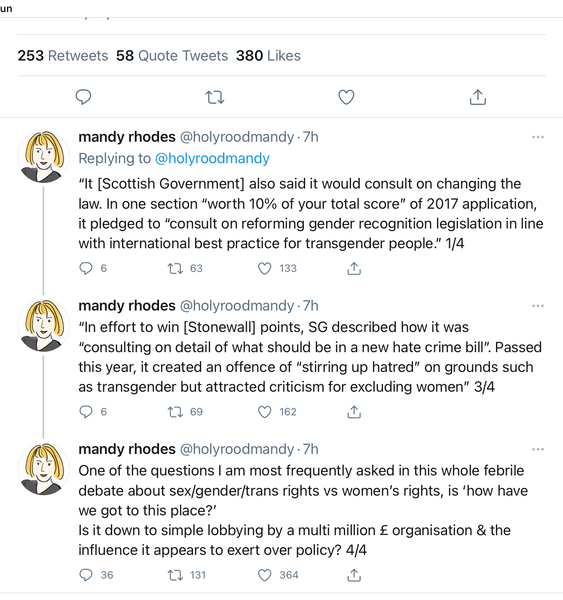Like the 3/4 tweet with 162 likes

[x=264, y=412]
